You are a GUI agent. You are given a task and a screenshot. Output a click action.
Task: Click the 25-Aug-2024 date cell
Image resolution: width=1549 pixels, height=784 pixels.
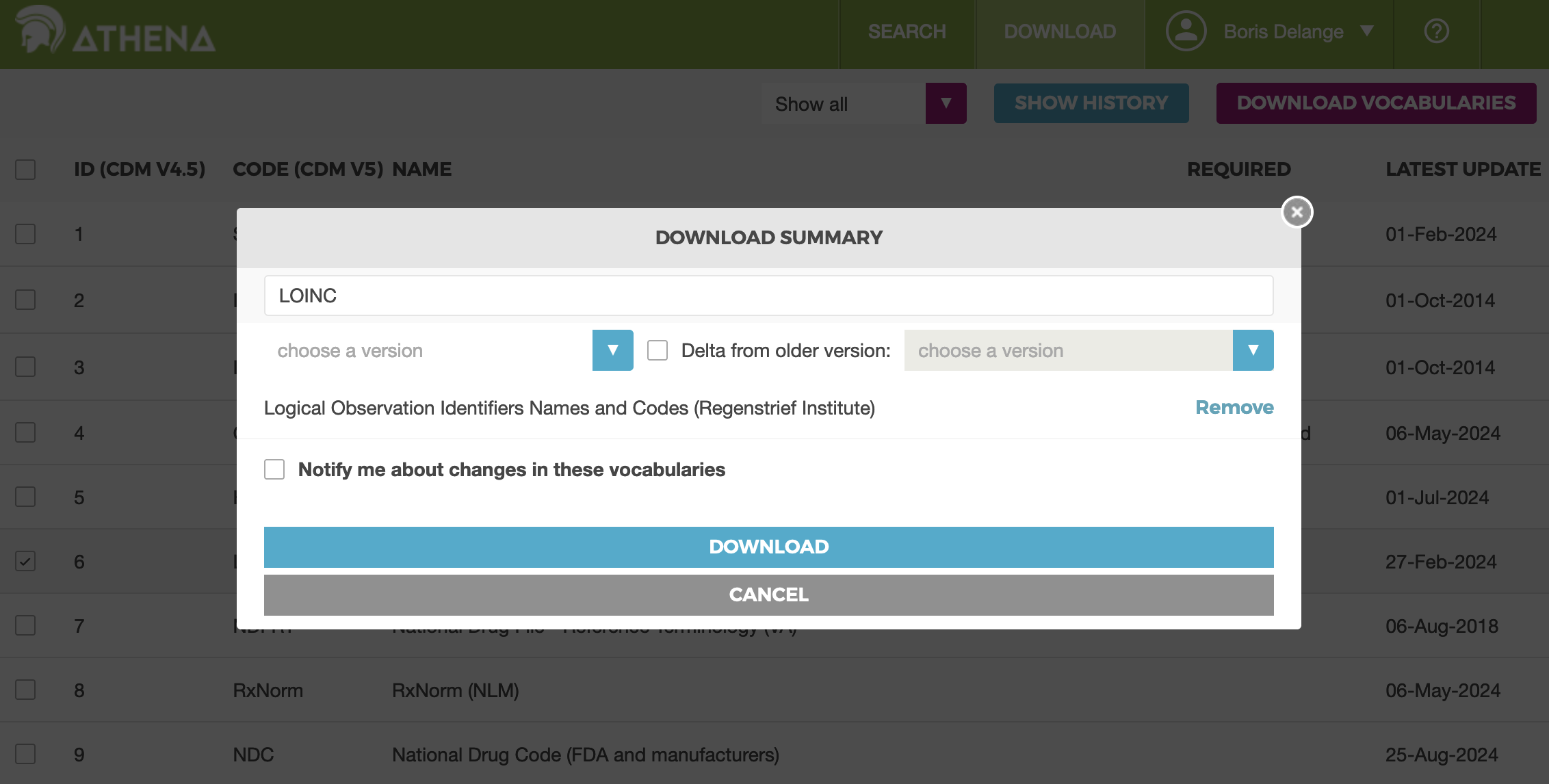[x=1442, y=755]
